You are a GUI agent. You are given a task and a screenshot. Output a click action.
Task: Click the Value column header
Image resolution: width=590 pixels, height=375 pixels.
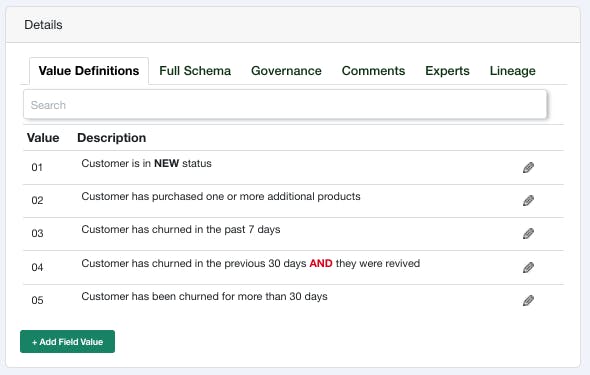[x=43, y=138]
